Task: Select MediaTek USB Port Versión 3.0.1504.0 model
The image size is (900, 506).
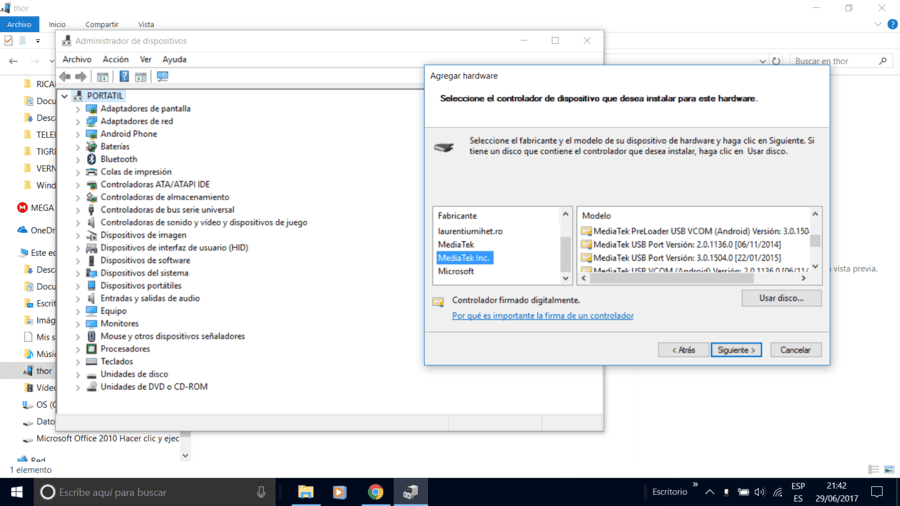Action: click(681, 258)
